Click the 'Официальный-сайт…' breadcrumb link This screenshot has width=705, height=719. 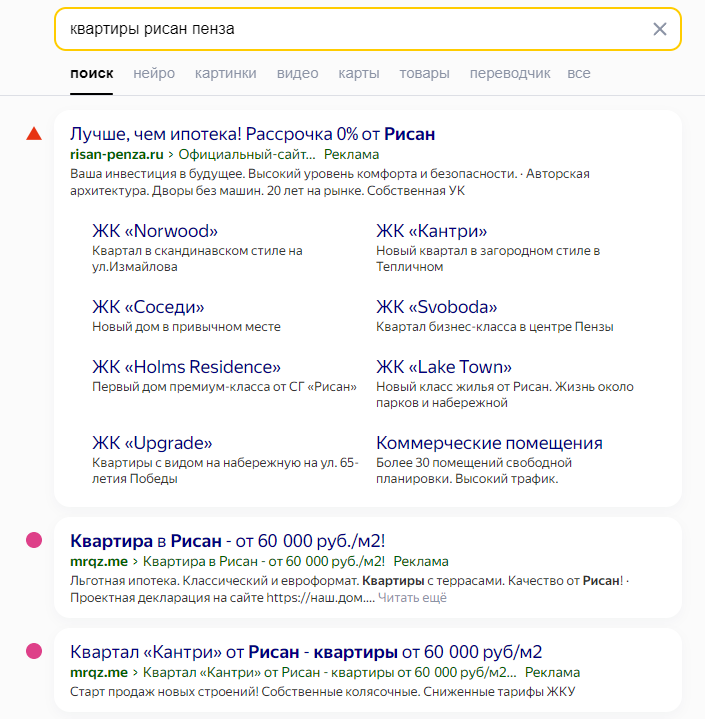pos(247,155)
